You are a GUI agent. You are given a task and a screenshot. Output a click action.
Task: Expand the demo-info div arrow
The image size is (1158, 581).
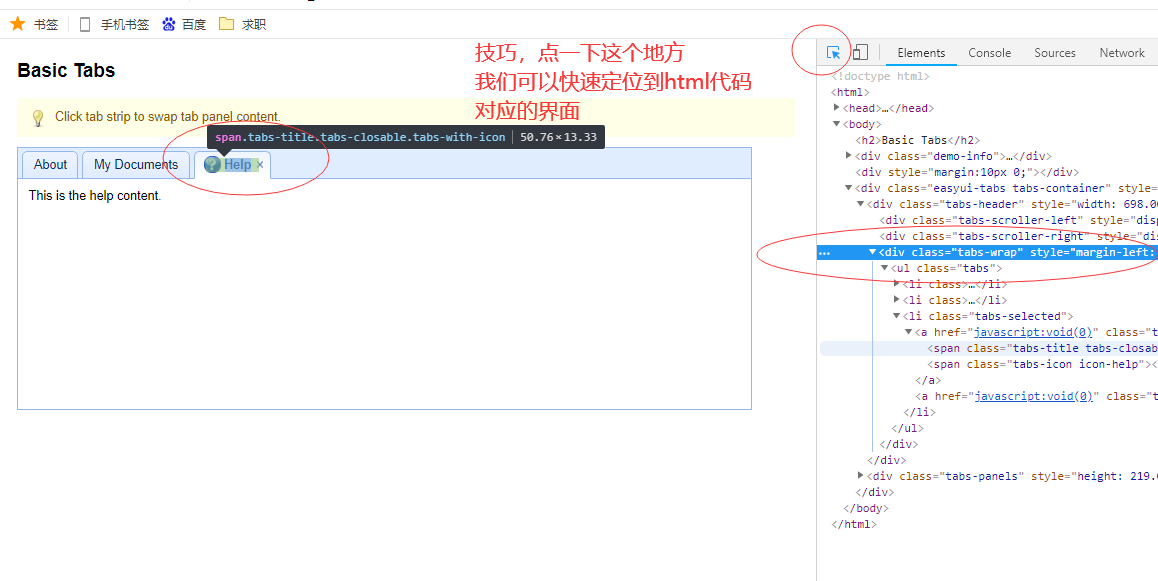(849, 156)
